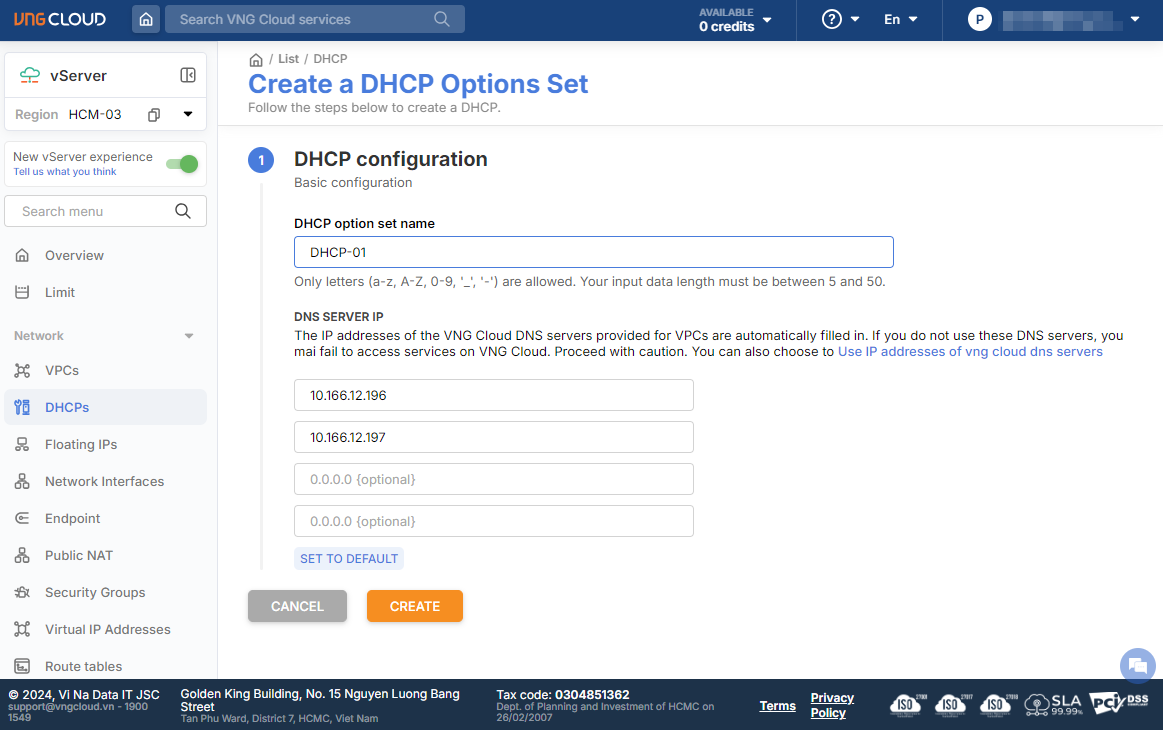Click the breadcrumb home icon
1163x730 pixels.
tap(256, 60)
